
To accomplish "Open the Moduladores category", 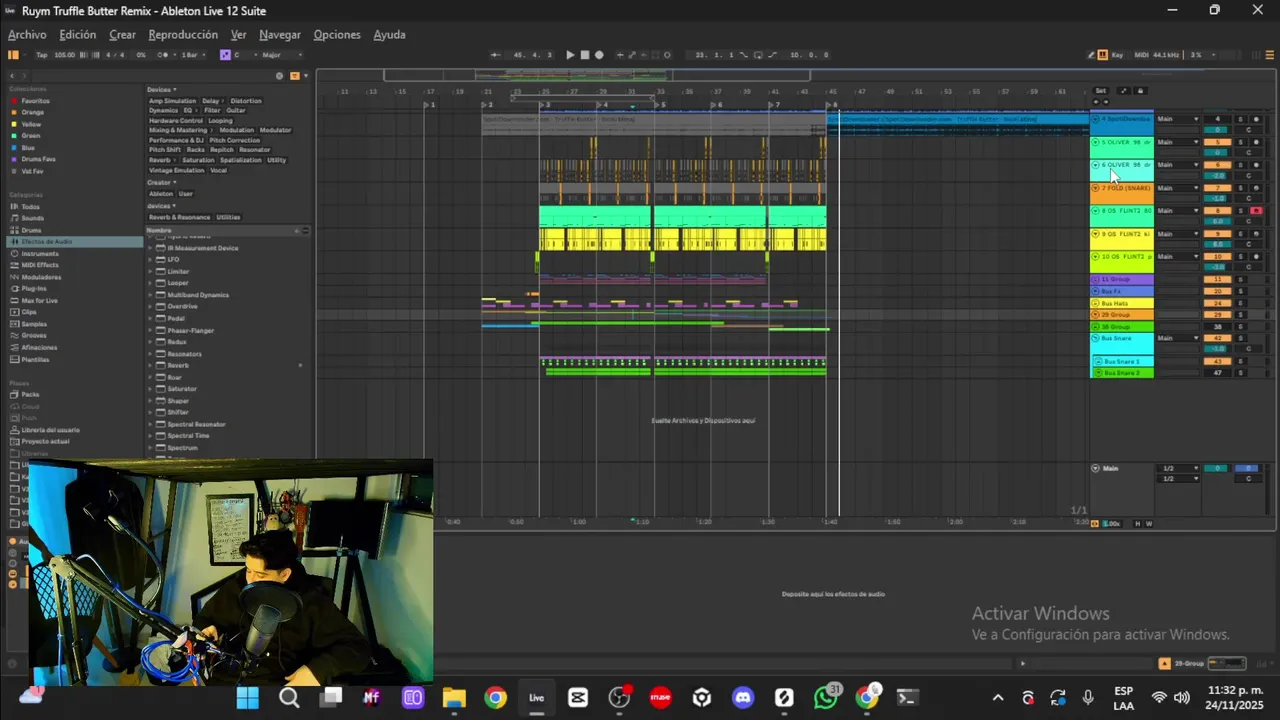I will 41,277.
